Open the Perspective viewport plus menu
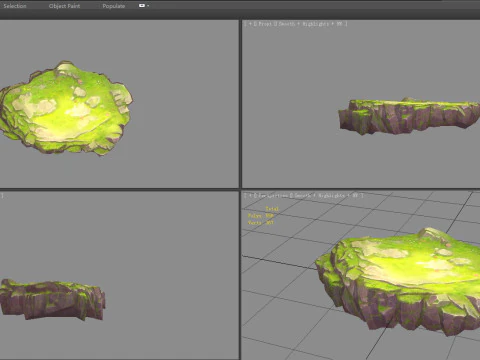 (x=250, y=195)
